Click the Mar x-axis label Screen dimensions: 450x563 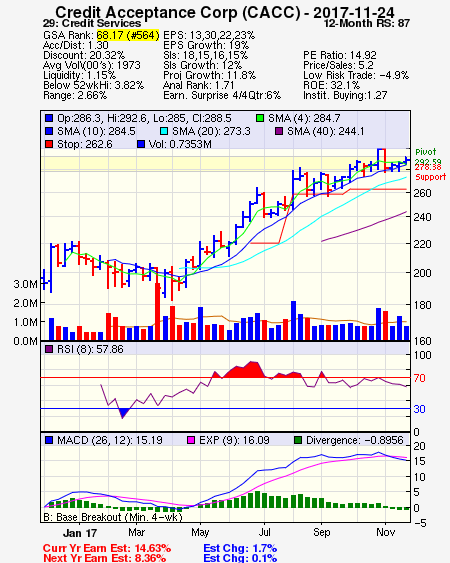[136, 532]
